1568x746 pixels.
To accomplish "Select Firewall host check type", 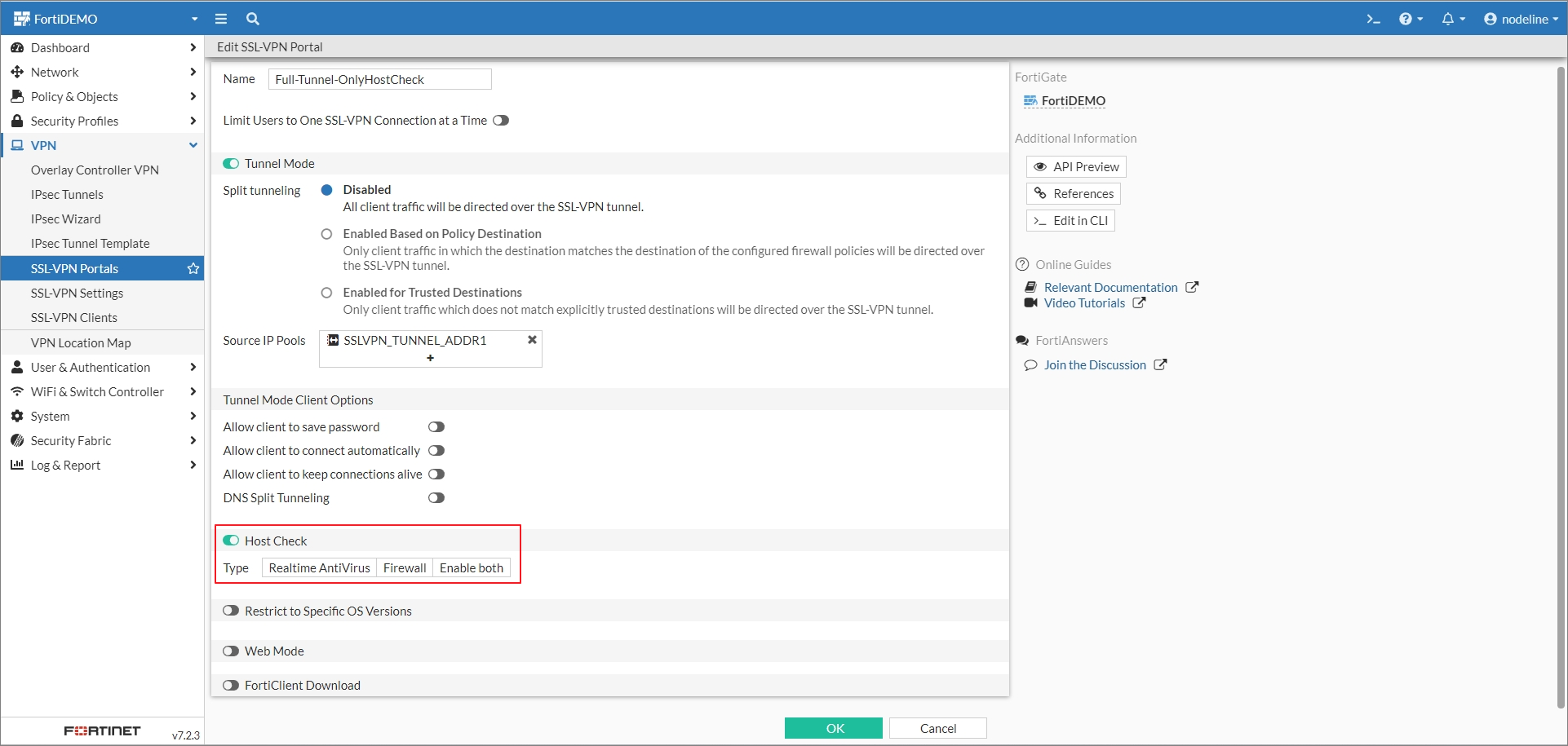I will click(x=405, y=567).
